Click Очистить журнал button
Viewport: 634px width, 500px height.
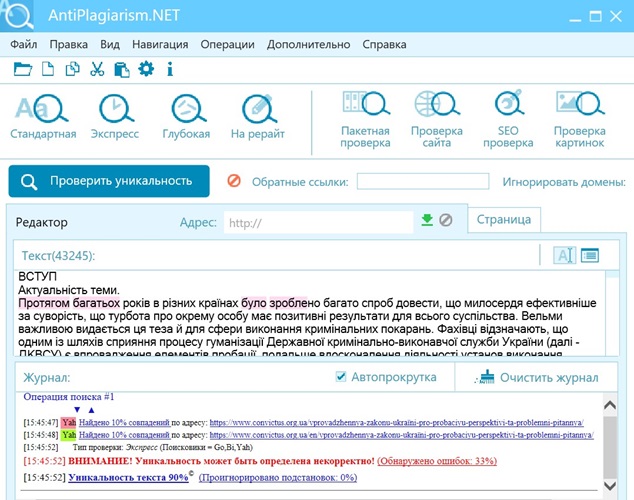pyautogui.click(x=537, y=377)
